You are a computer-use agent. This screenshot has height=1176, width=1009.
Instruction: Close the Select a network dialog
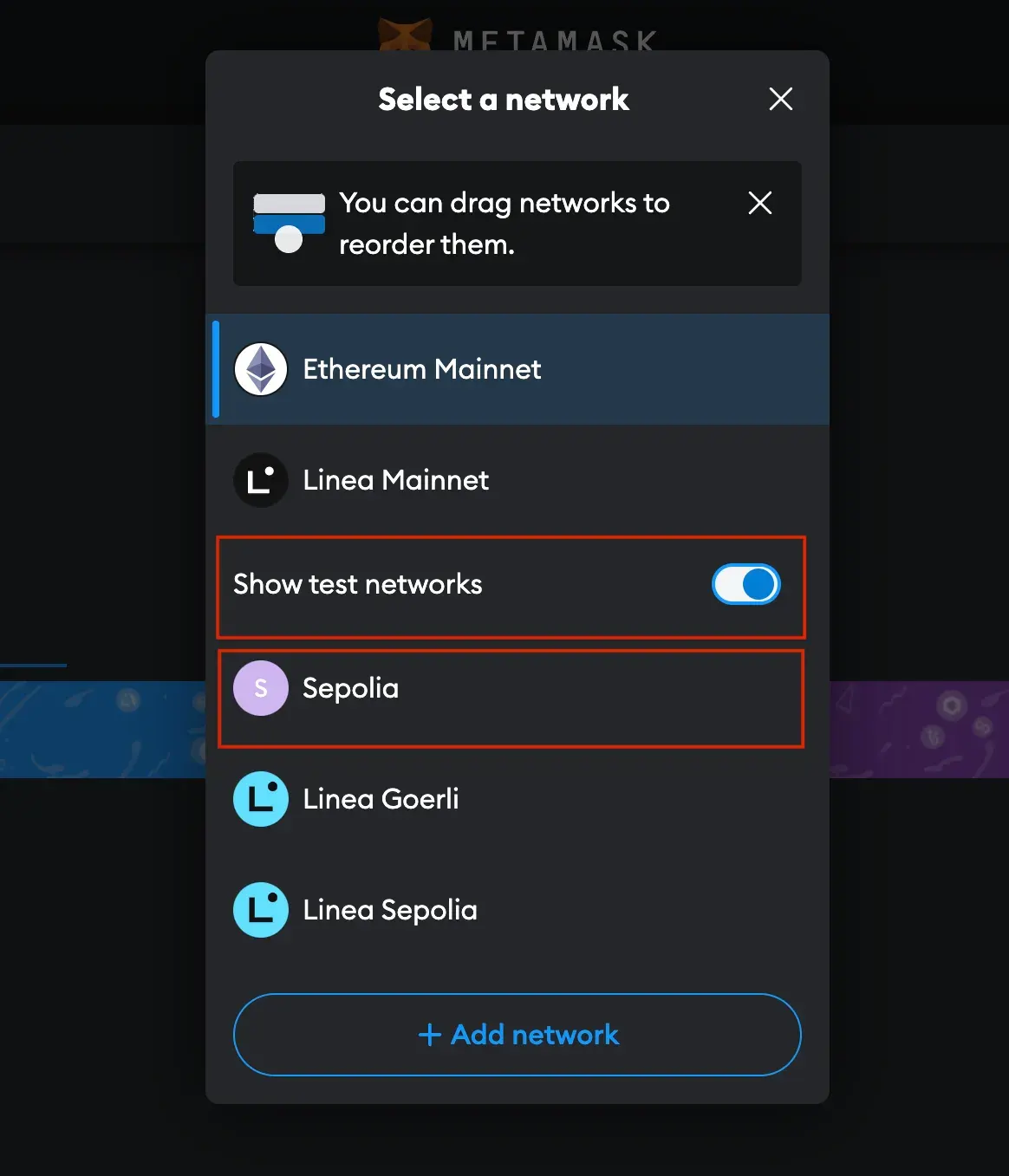[x=781, y=99]
